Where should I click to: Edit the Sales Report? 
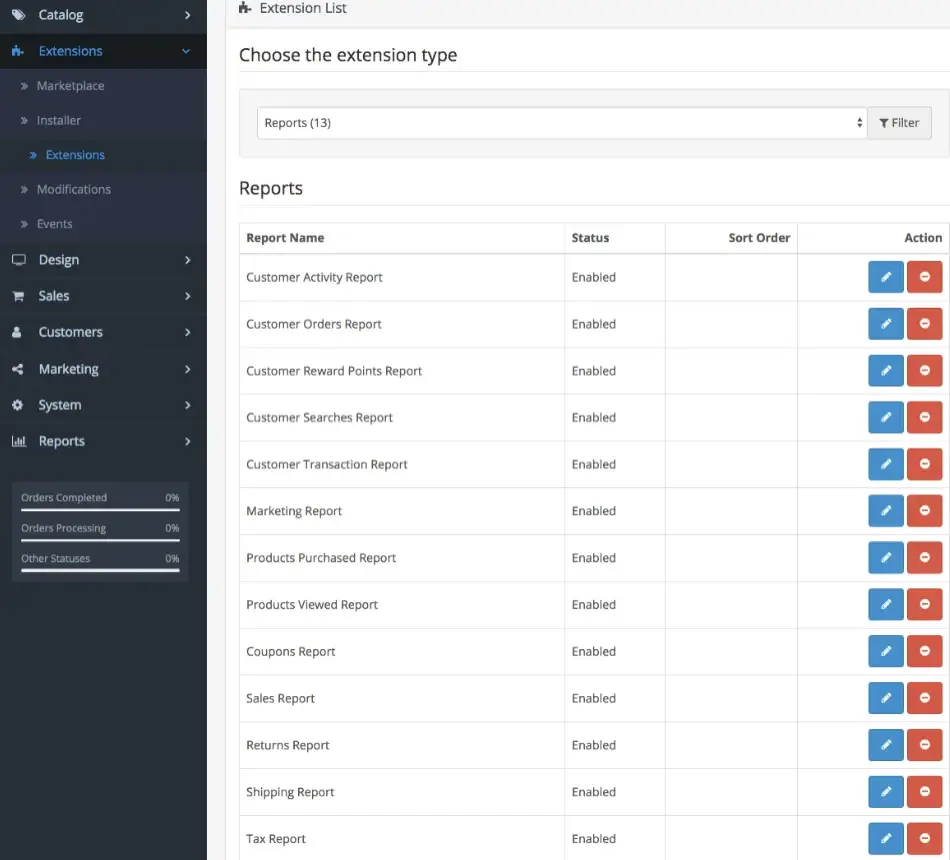click(885, 697)
